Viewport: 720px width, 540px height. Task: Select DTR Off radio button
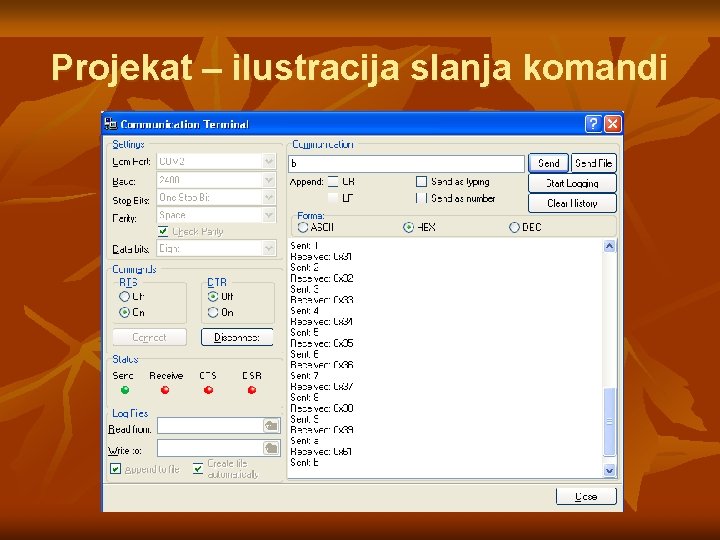click(x=213, y=297)
